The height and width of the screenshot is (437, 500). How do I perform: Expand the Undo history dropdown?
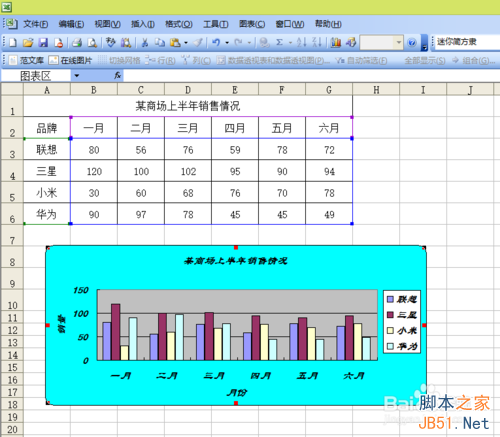click(x=227, y=43)
